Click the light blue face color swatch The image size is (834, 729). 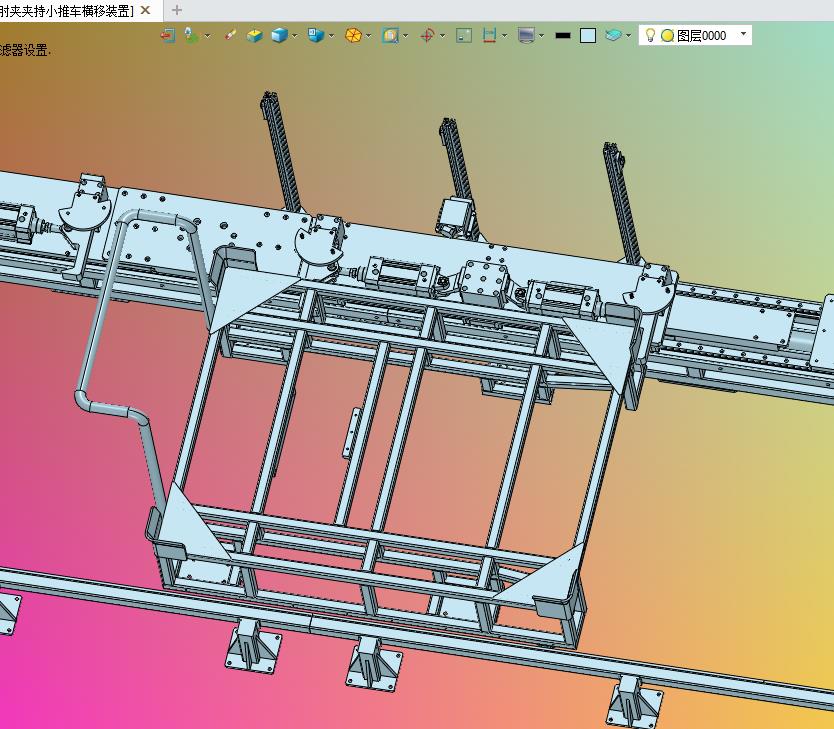(588, 36)
